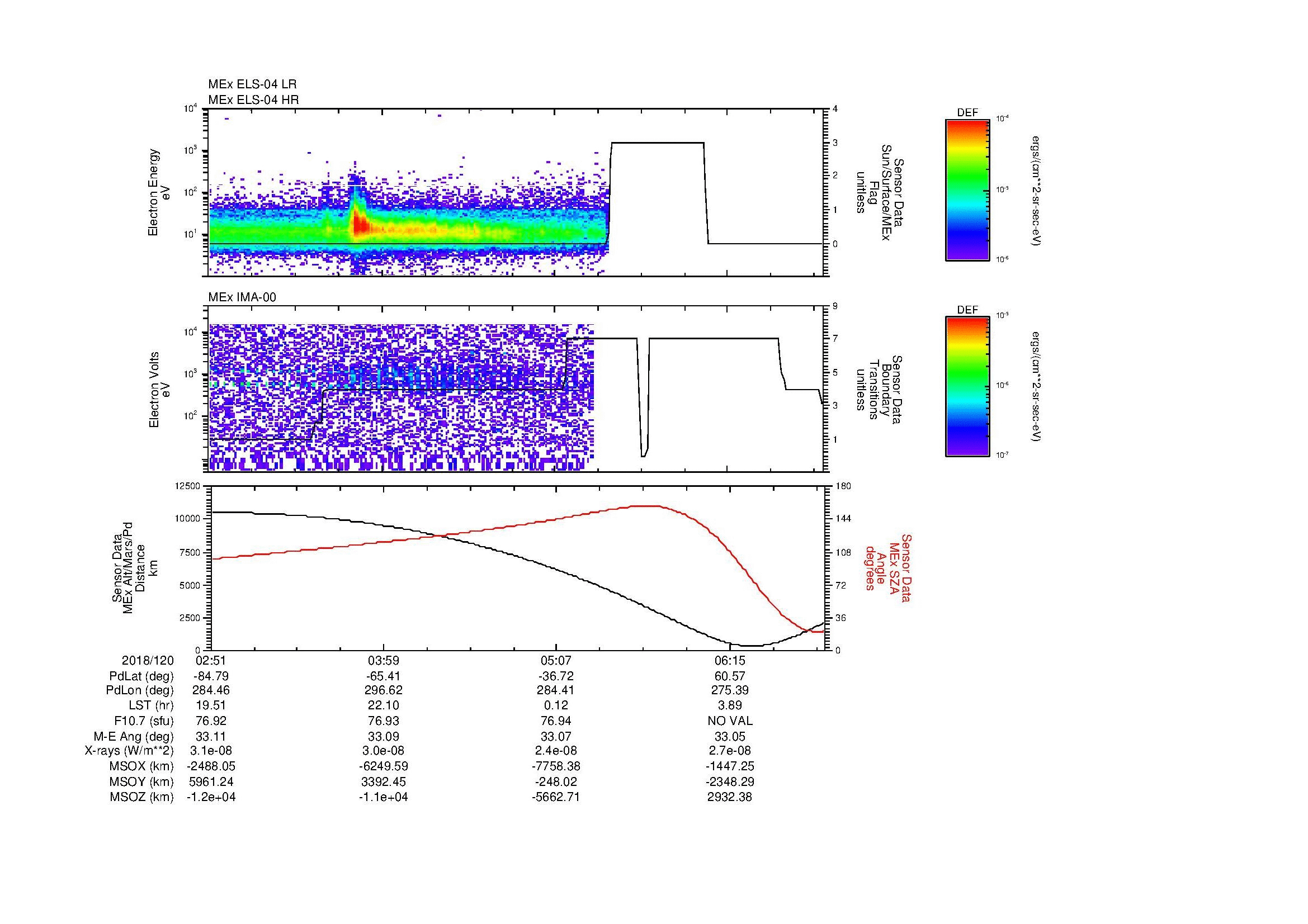1308x924 pixels.
Task: Click the '12500' altitude axis tick label
Action: coord(187,486)
